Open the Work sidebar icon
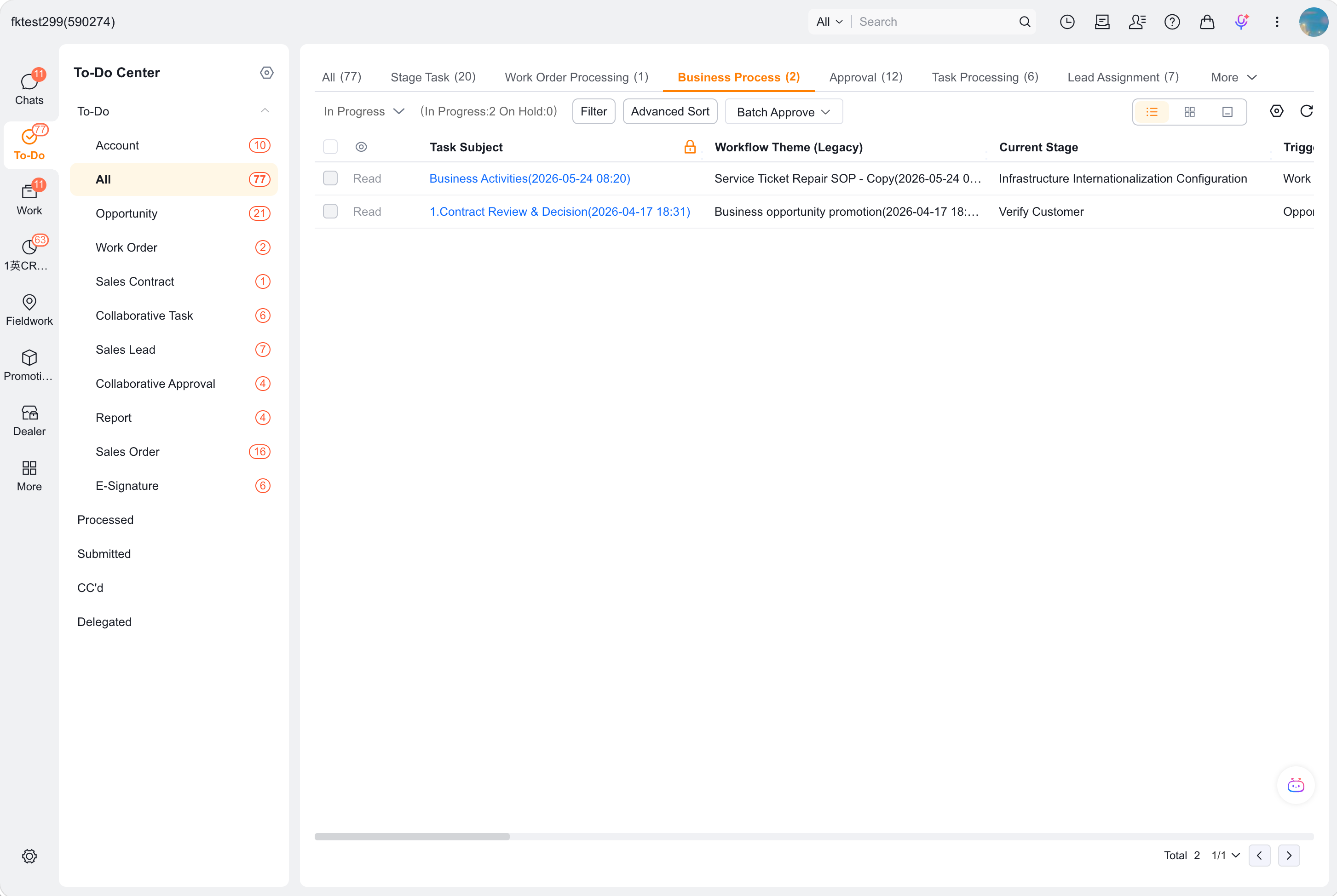Image resolution: width=1337 pixels, height=896 pixels. pos(29,199)
